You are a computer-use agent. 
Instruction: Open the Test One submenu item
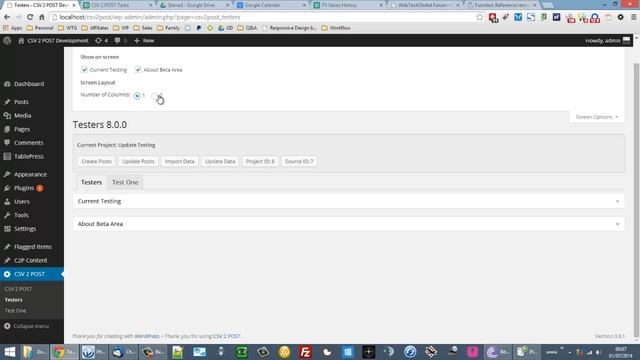16,311
